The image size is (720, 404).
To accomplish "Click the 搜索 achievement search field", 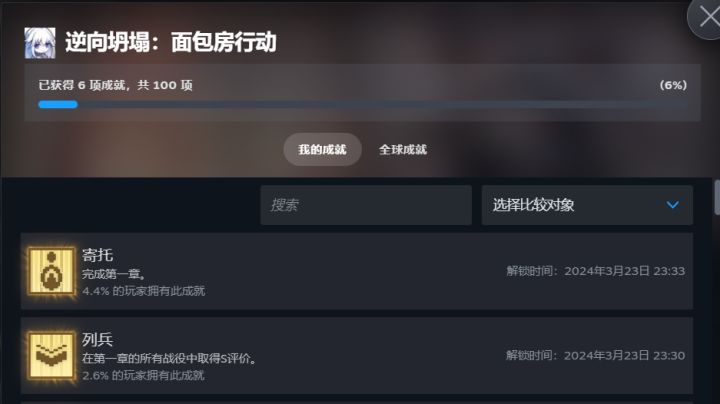I will (x=366, y=205).
